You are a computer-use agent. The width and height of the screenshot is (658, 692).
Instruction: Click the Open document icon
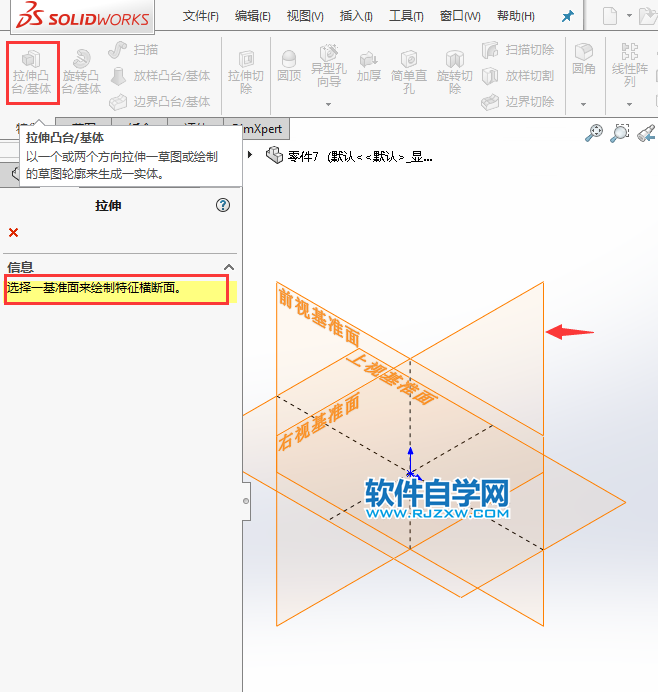(648, 17)
